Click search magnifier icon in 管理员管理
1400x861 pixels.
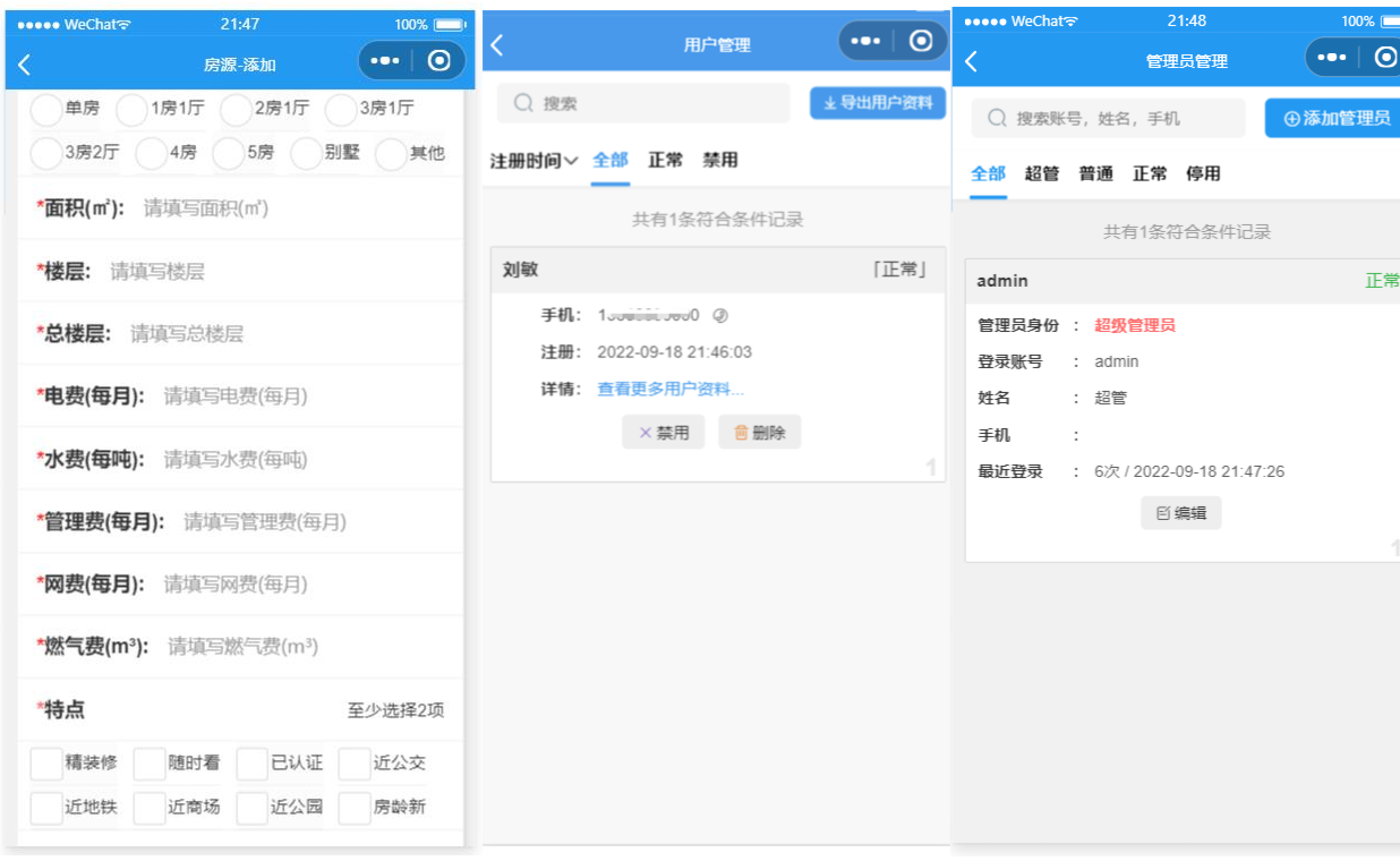click(997, 118)
